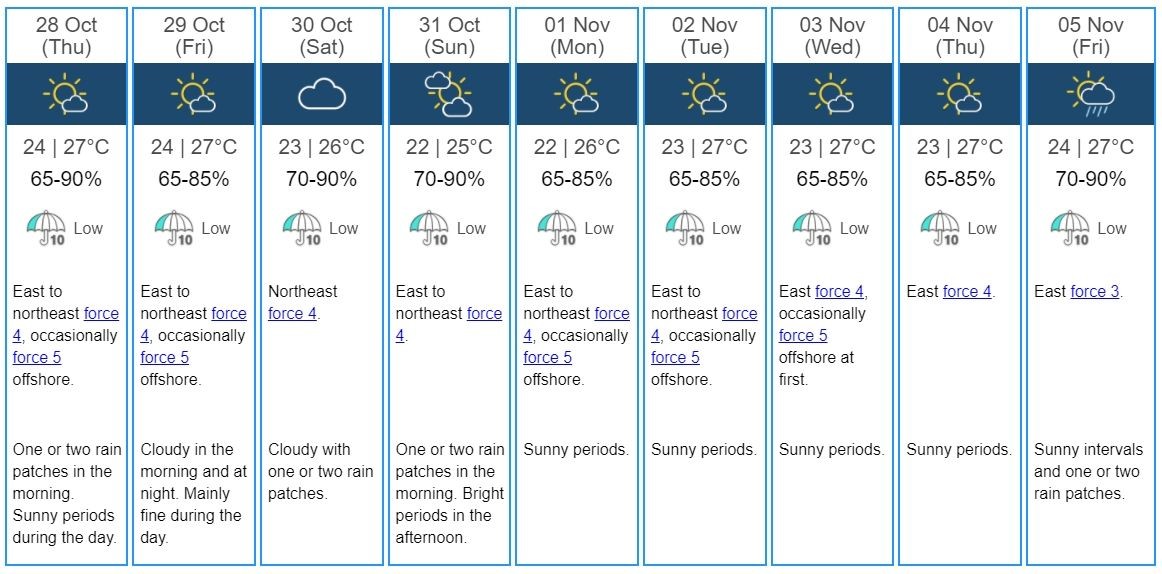Click the umbrella rain probability icon for 03 Nov

point(812,228)
